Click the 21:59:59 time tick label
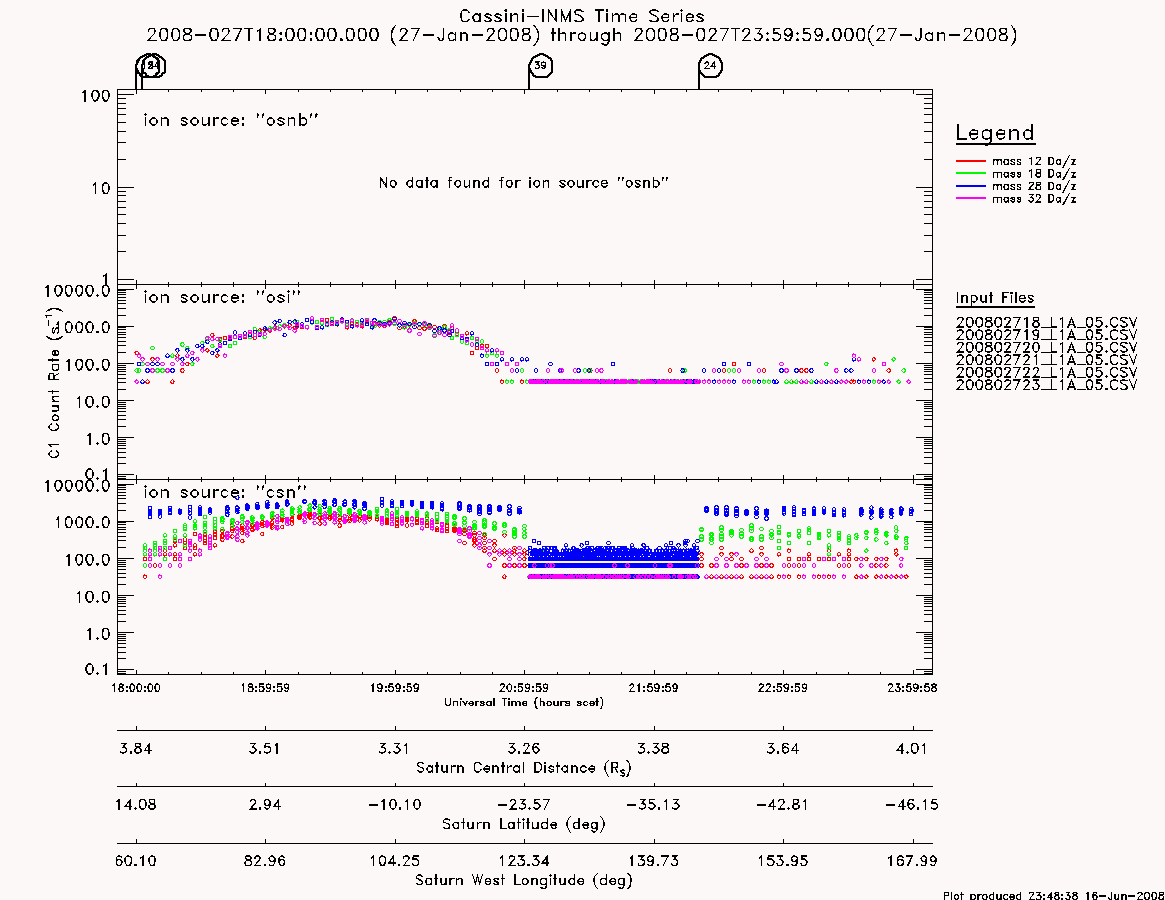This screenshot has width=1165, height=900. (x=653, y=688)
